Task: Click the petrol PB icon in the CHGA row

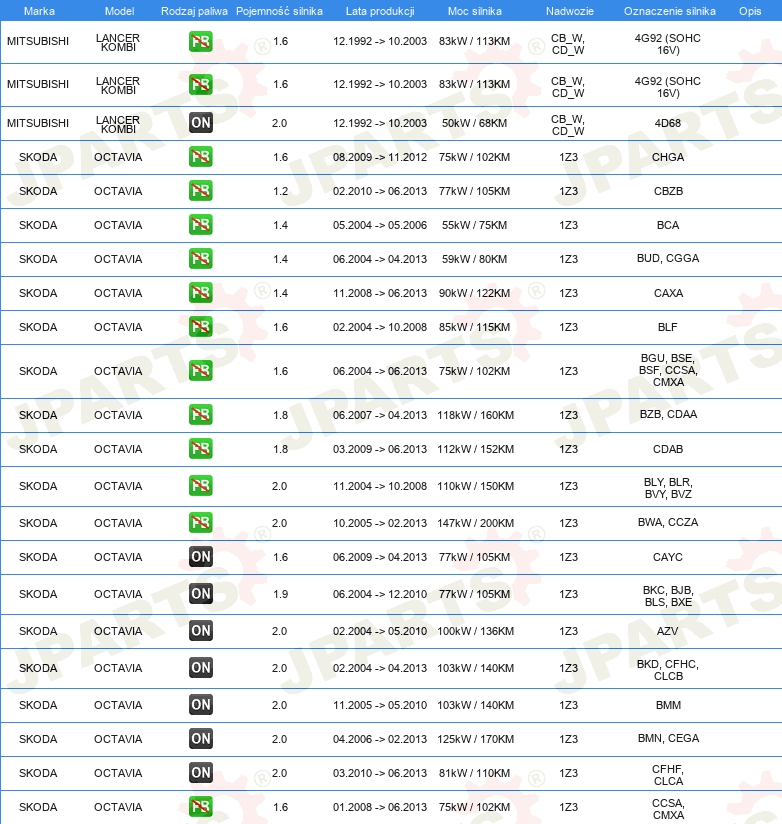Action: pyautogui.click(x=201, y=157)
